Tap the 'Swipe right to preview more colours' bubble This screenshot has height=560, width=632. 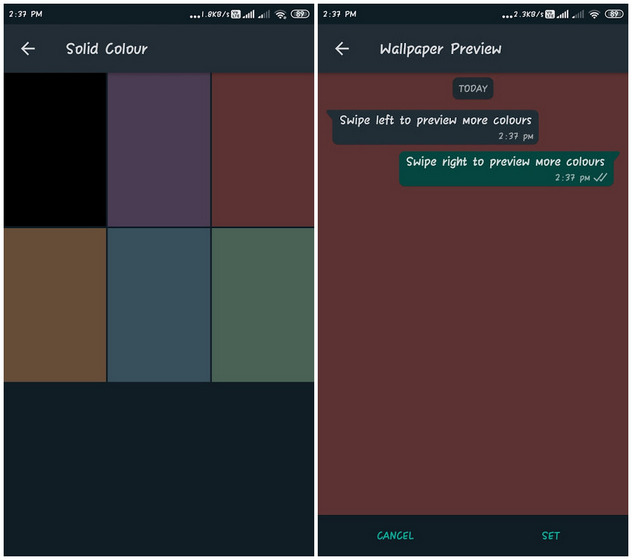tap(509, 169)
